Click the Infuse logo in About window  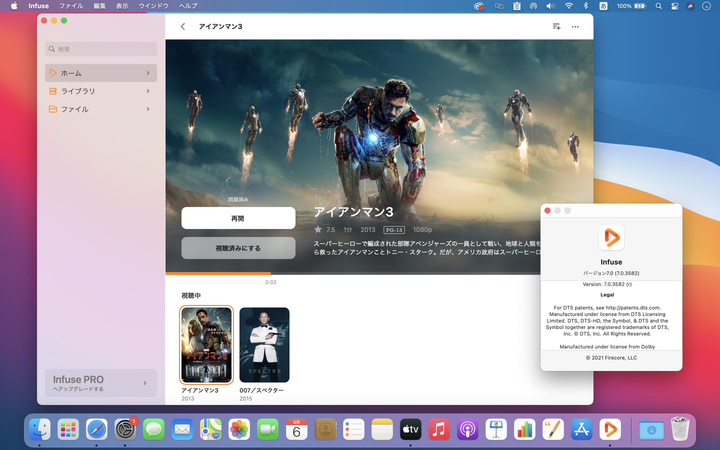(x=611, y=237)
